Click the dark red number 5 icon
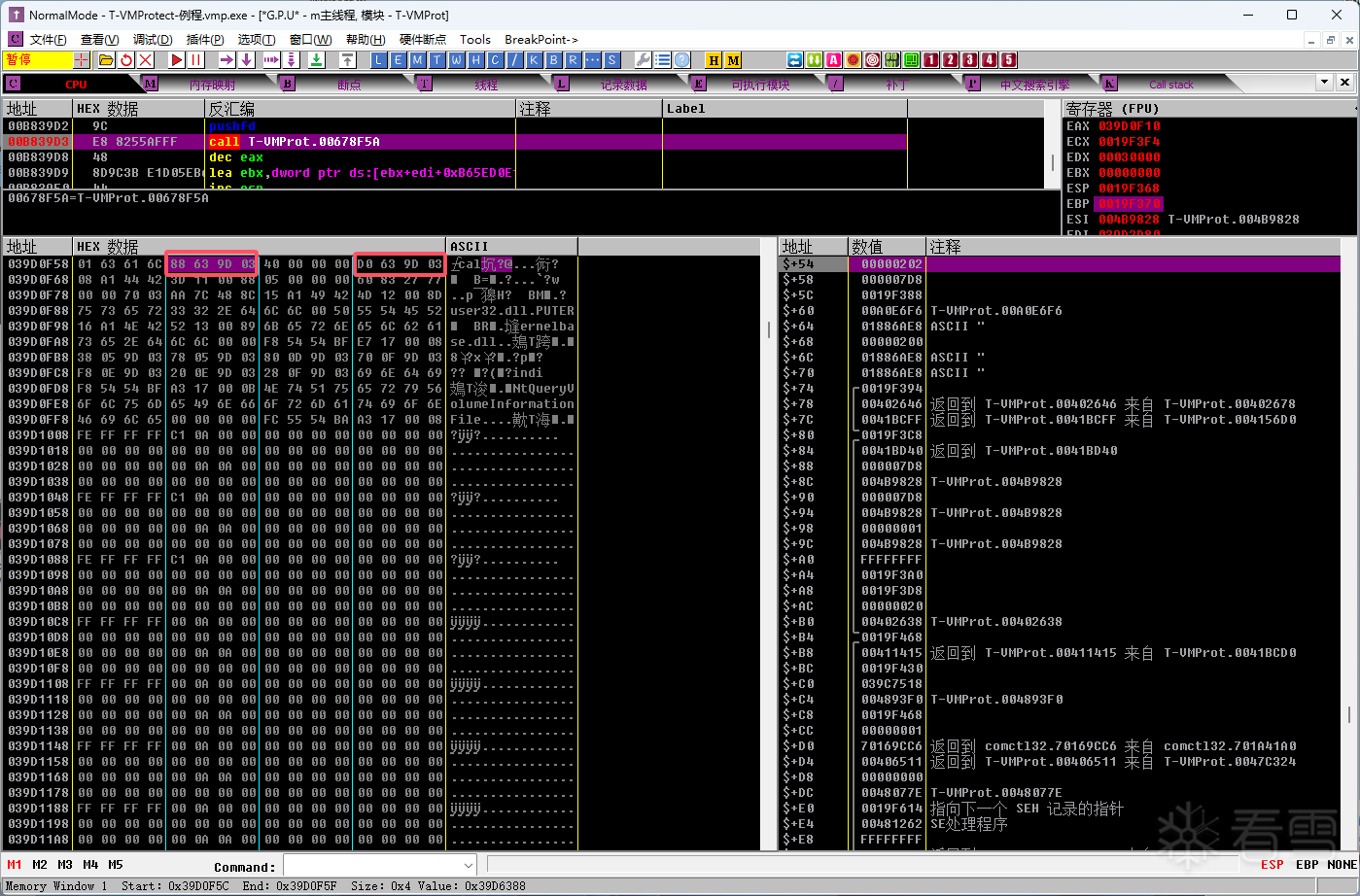The width and height of the screenshot is (1360, 896). coord(1008,60)
